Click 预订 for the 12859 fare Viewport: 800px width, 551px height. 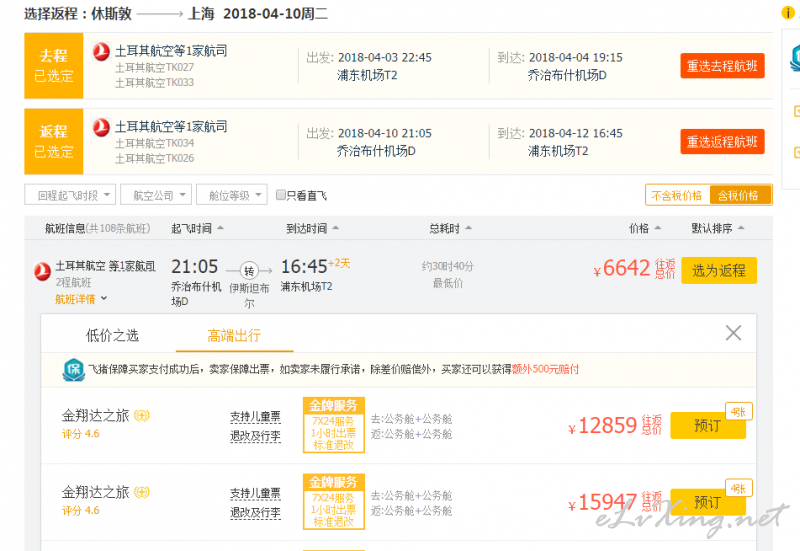click(x=708, y=425)
